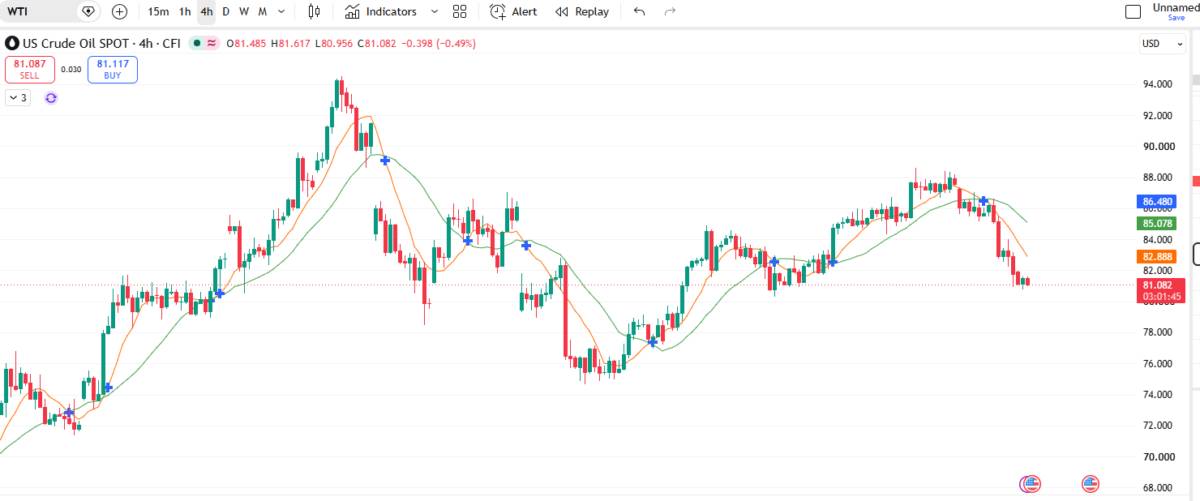This screenshot has width=1200, height=501.
Task: Open the Indicators dialog
Action: click(381, 11)
